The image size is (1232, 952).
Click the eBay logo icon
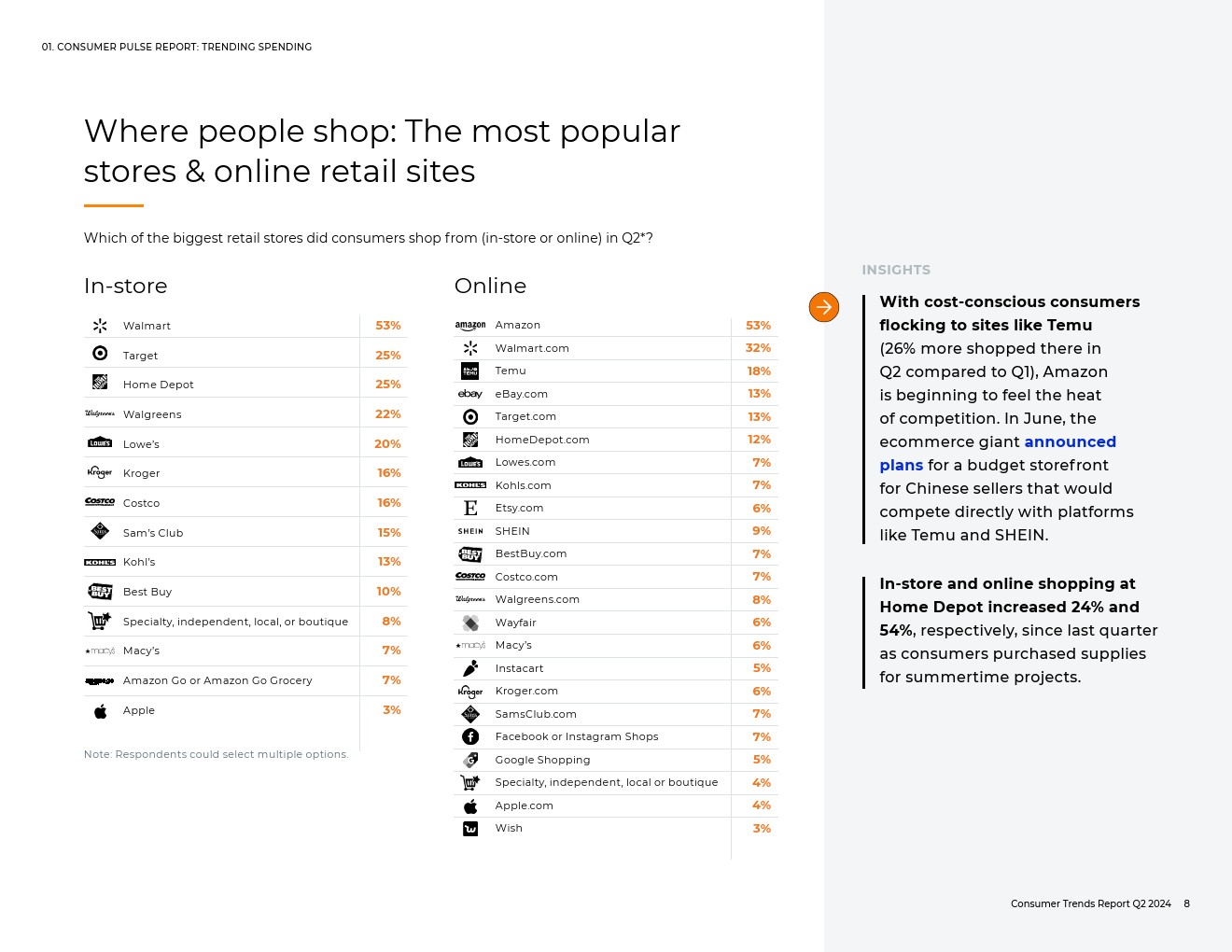470,394
